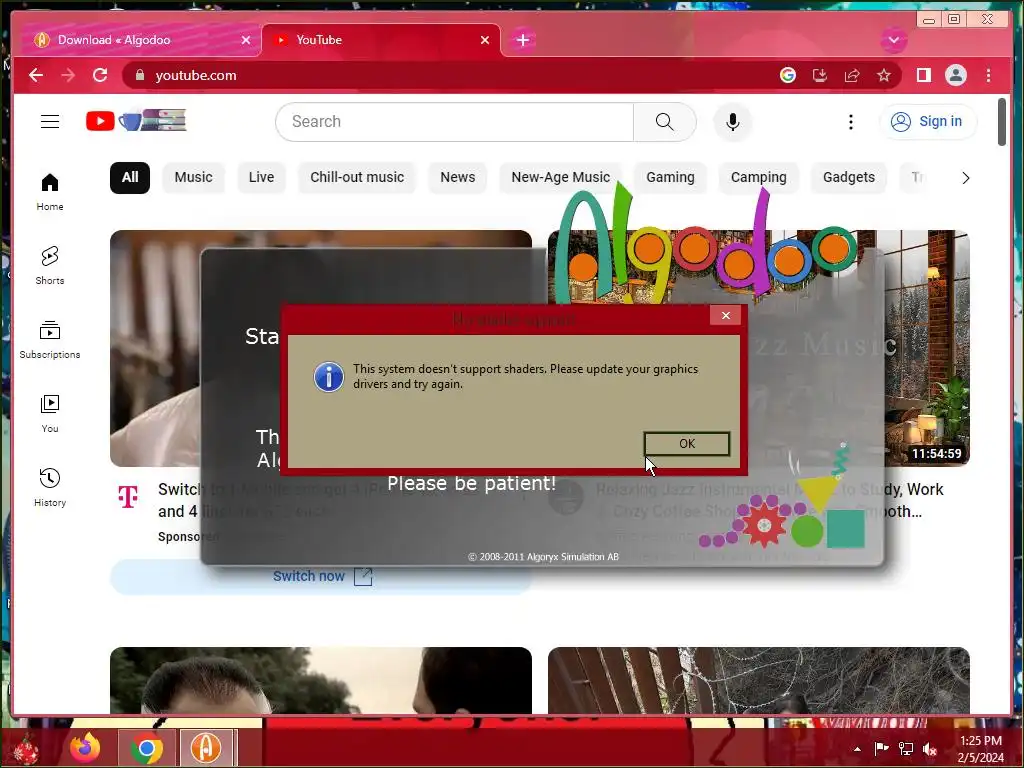Open Shorts in YouTube sidebar

coord(50,266)
